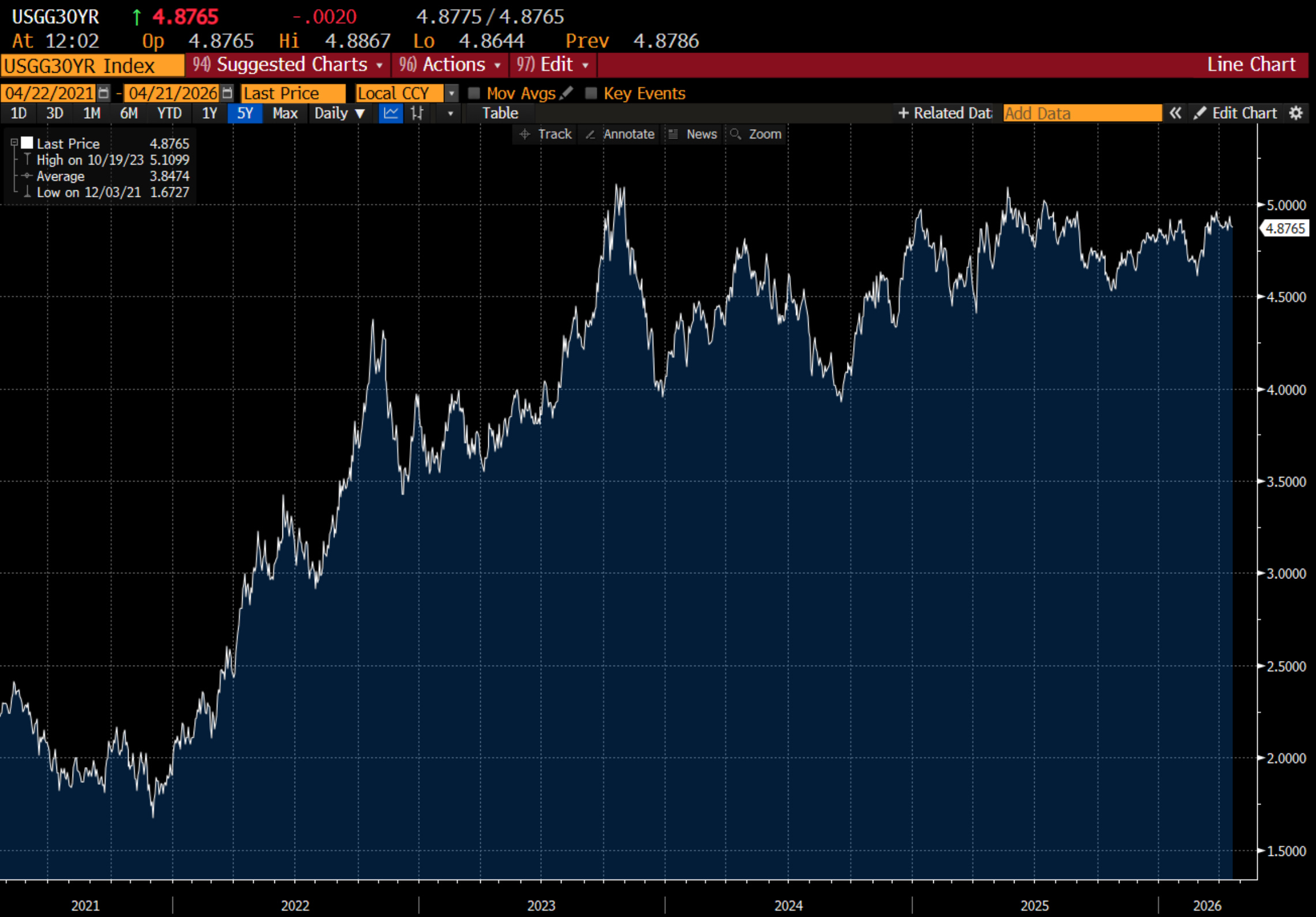Open the Table view
The height and width of the screenshot is (917, 1316).
(x=500, y=113)
